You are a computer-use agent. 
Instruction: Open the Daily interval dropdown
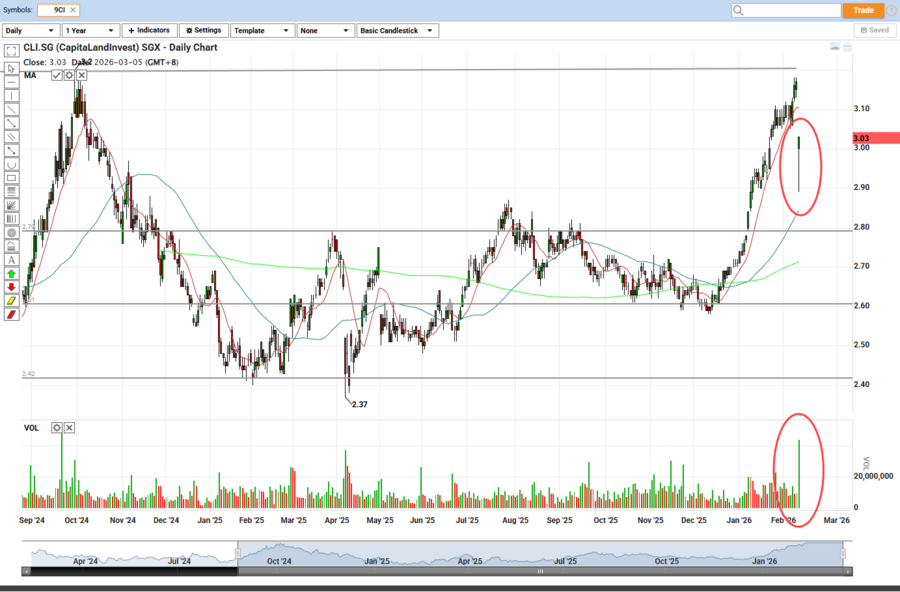coord(29,30)
